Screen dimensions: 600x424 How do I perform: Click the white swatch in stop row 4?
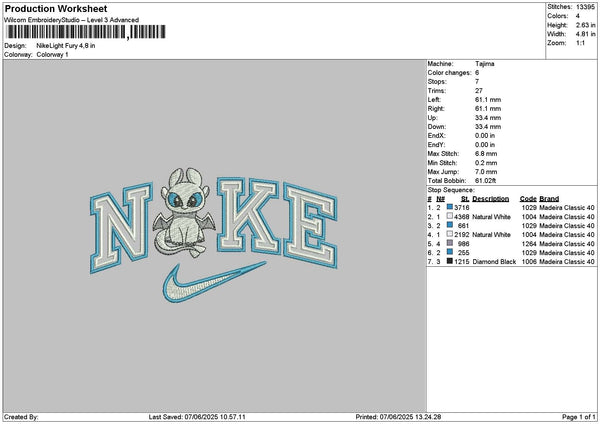coord(450,234)
